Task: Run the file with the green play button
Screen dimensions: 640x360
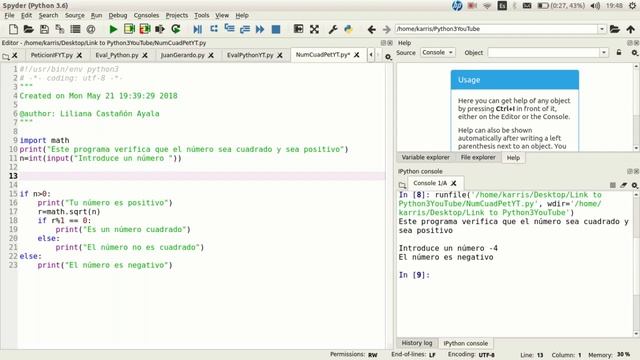Action: [113, 29]
